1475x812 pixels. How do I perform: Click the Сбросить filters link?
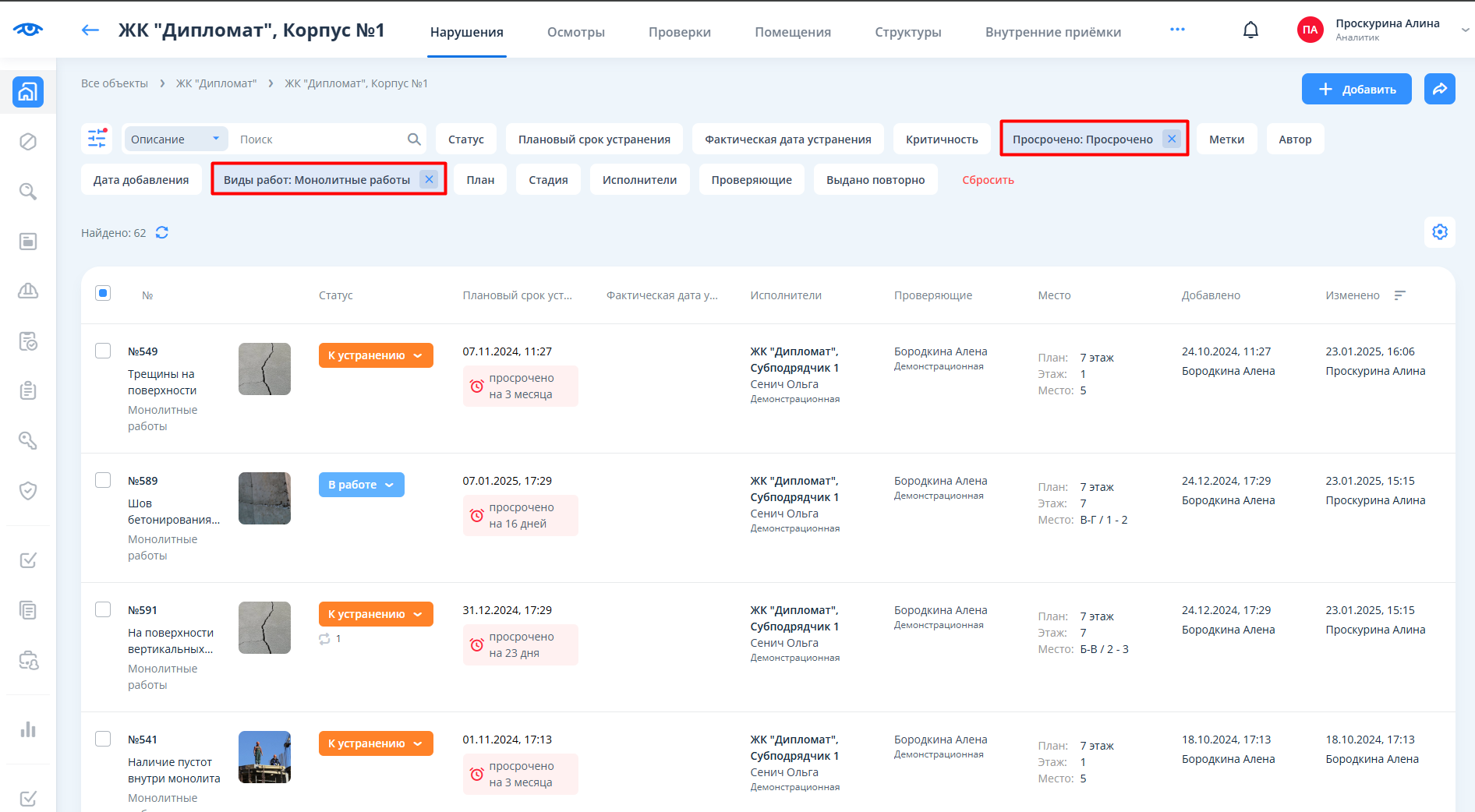pos(988,180)
